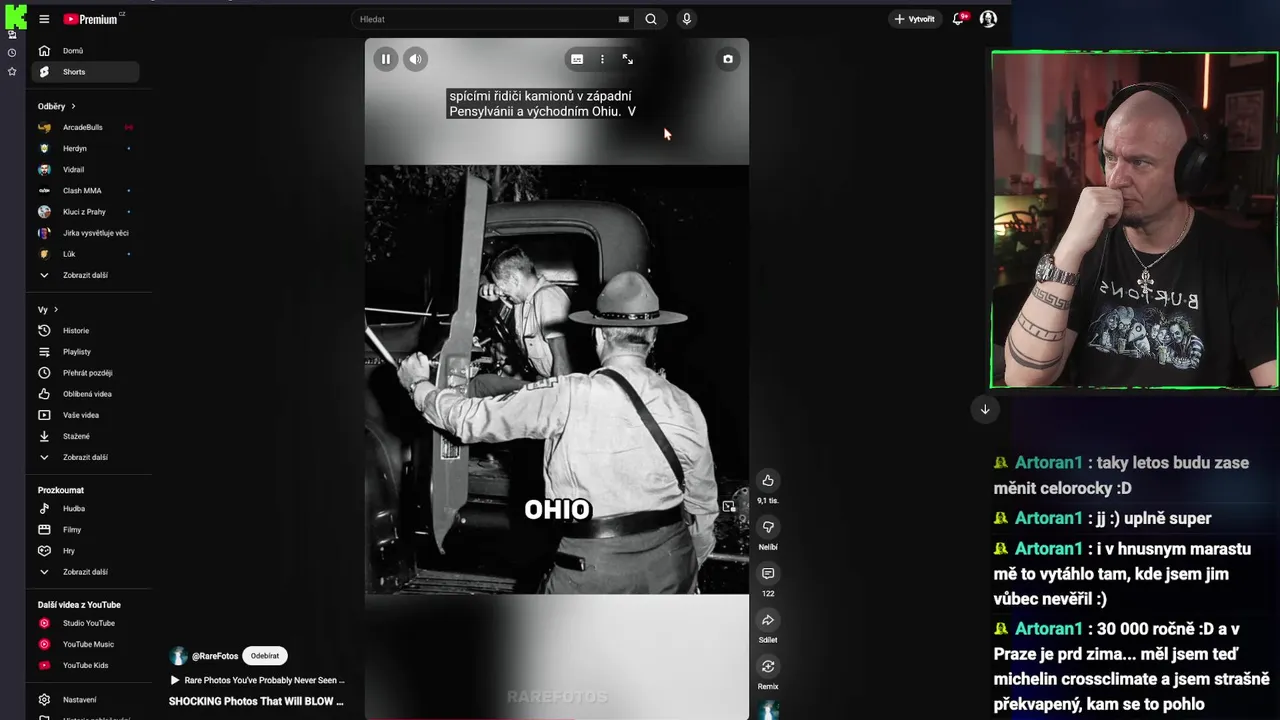Open Přehrát později watch later
The height and width of the screenshot is (720, 1280).
pyautogui.click(x=85, y=373)
